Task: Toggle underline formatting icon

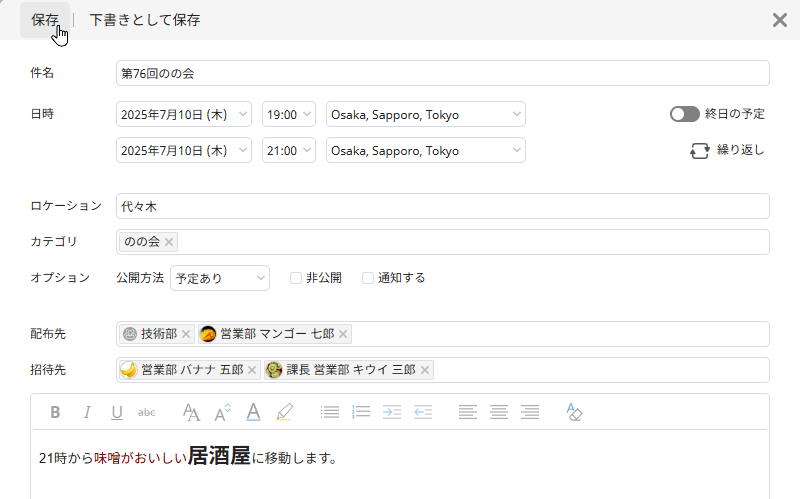Action: pyautogui.click(x=117, y=412)
